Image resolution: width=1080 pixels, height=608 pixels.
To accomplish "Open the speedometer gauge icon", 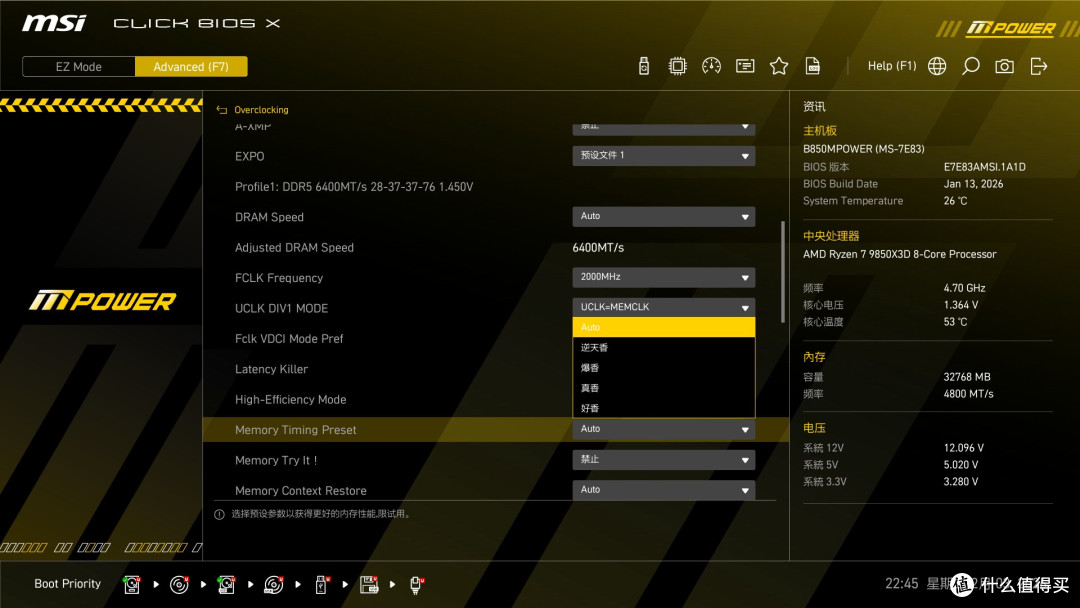I will coord(712,66).
